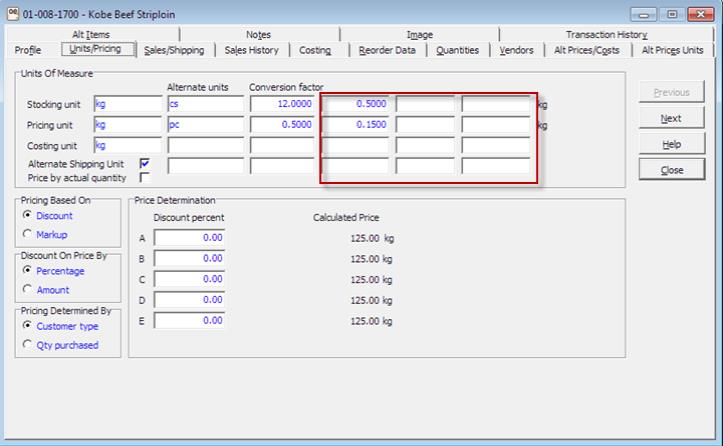Enable the Alternate Shipping Unit checkbox
The width and height of the screenshot is (723, 446).
[145, 163]
